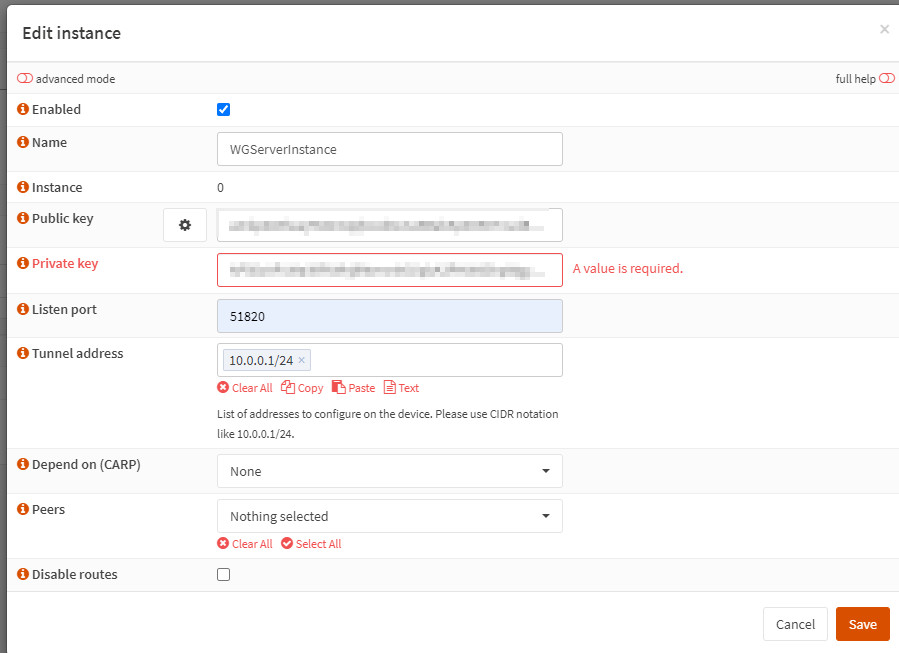This screenshot has width=899, height=653.
Task: Click the Listen port input field
Action: pyautogui.click(x=389, y=316)
